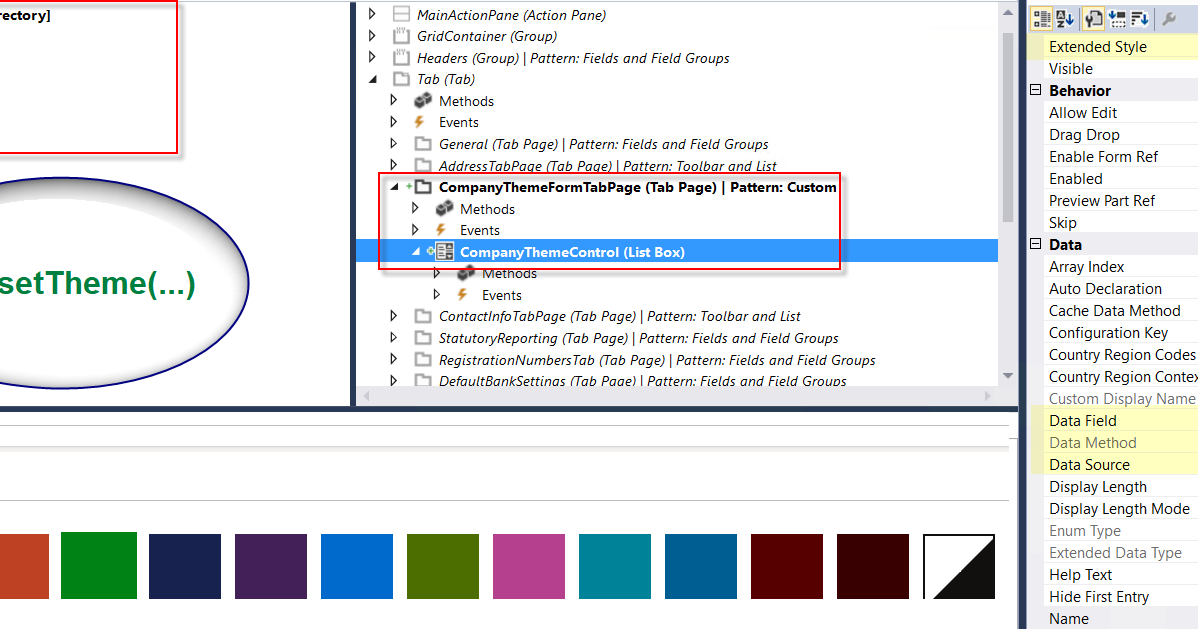Click the MainActionPane Action Pane icon
Image resolution: width=1198 pixels, height=629 pixels.
401,14
